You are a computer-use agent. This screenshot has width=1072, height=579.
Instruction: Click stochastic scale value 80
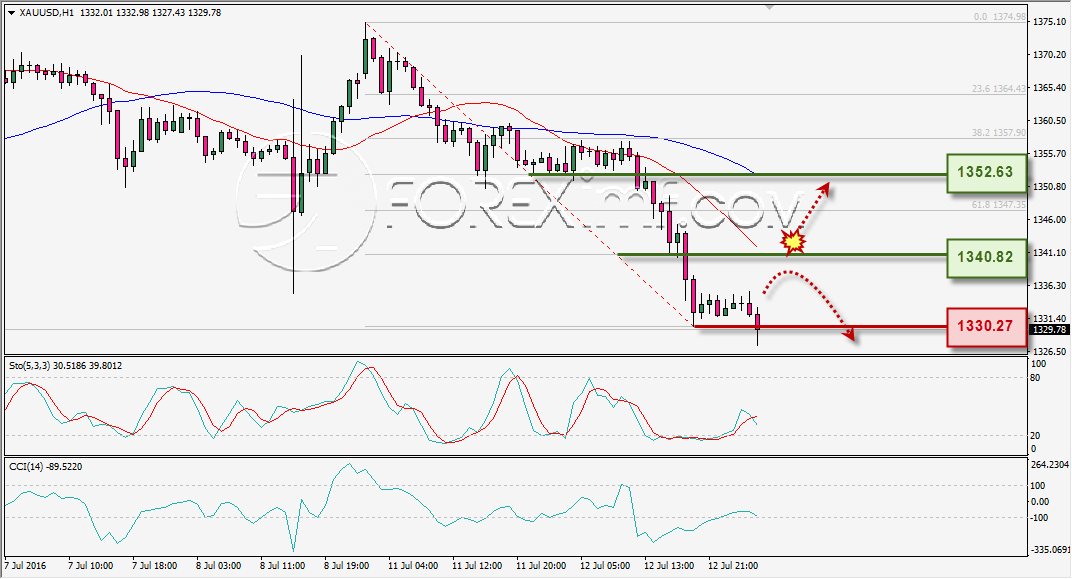tap(1035, 378)
